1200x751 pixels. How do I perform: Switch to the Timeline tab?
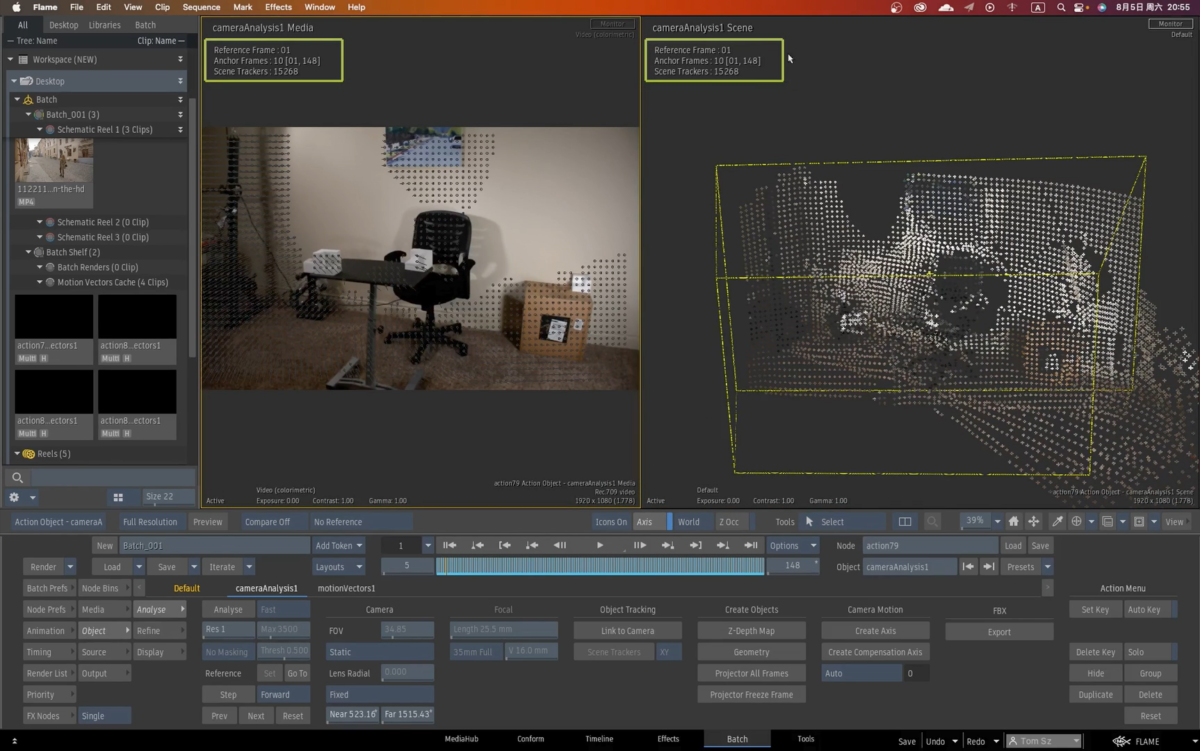[x=599, y=739]
